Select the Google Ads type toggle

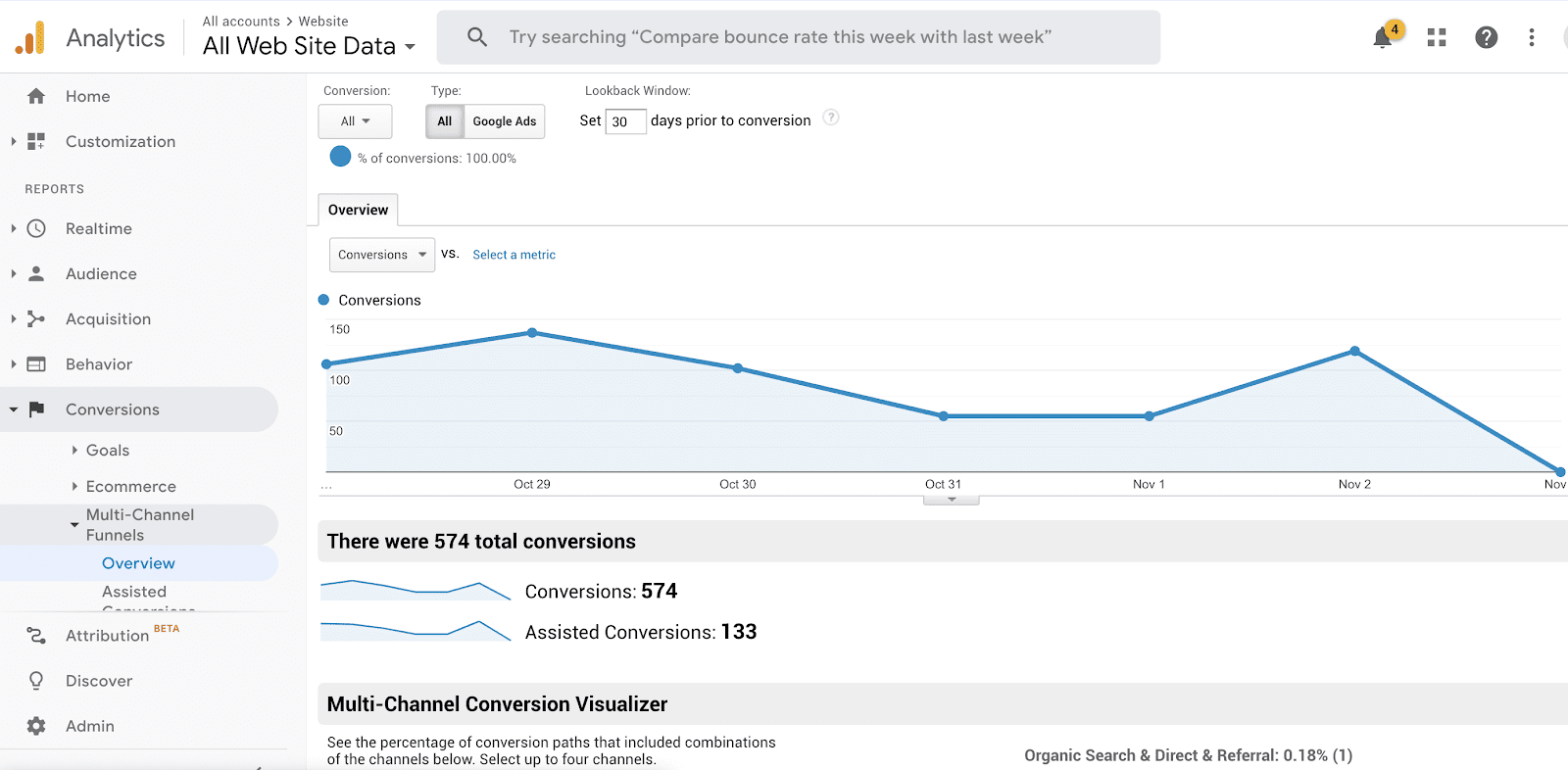tap(504, 121)
